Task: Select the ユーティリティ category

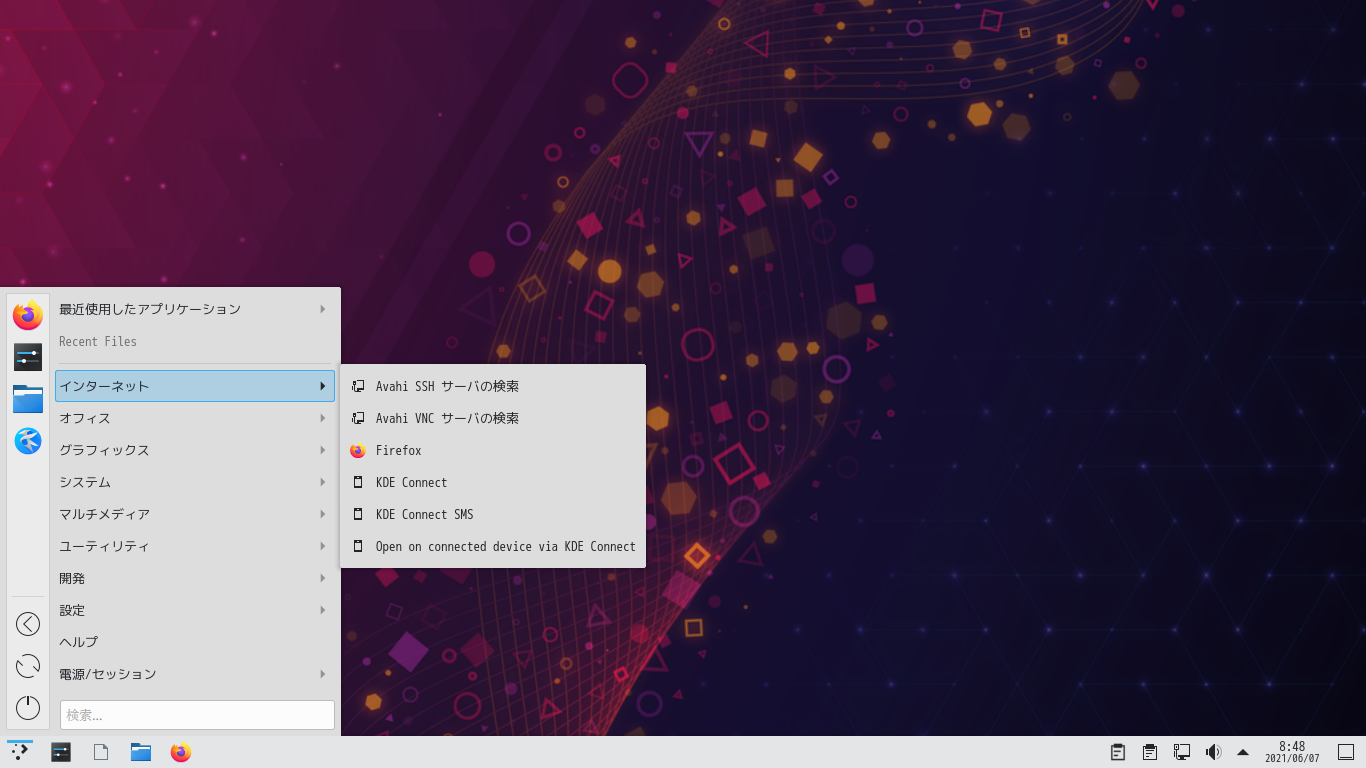Action: tap(195, 546)
